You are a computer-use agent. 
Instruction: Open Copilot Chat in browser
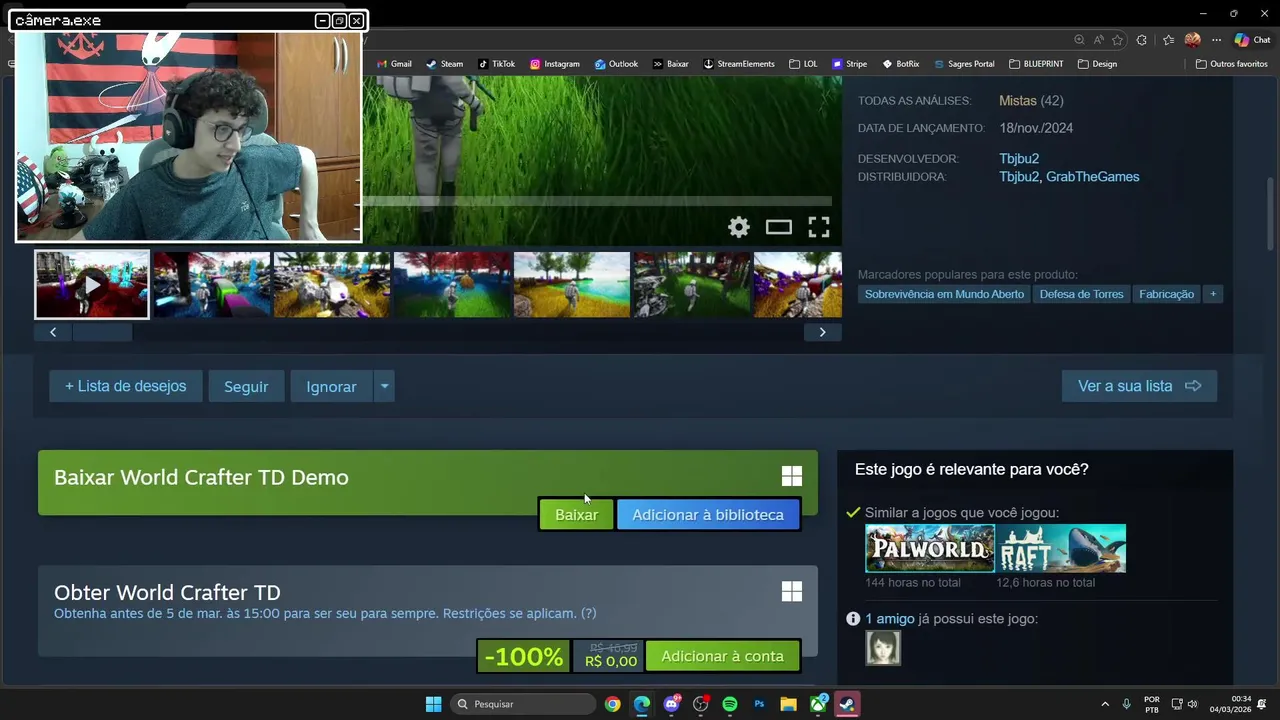click(x=1252, y=40)
